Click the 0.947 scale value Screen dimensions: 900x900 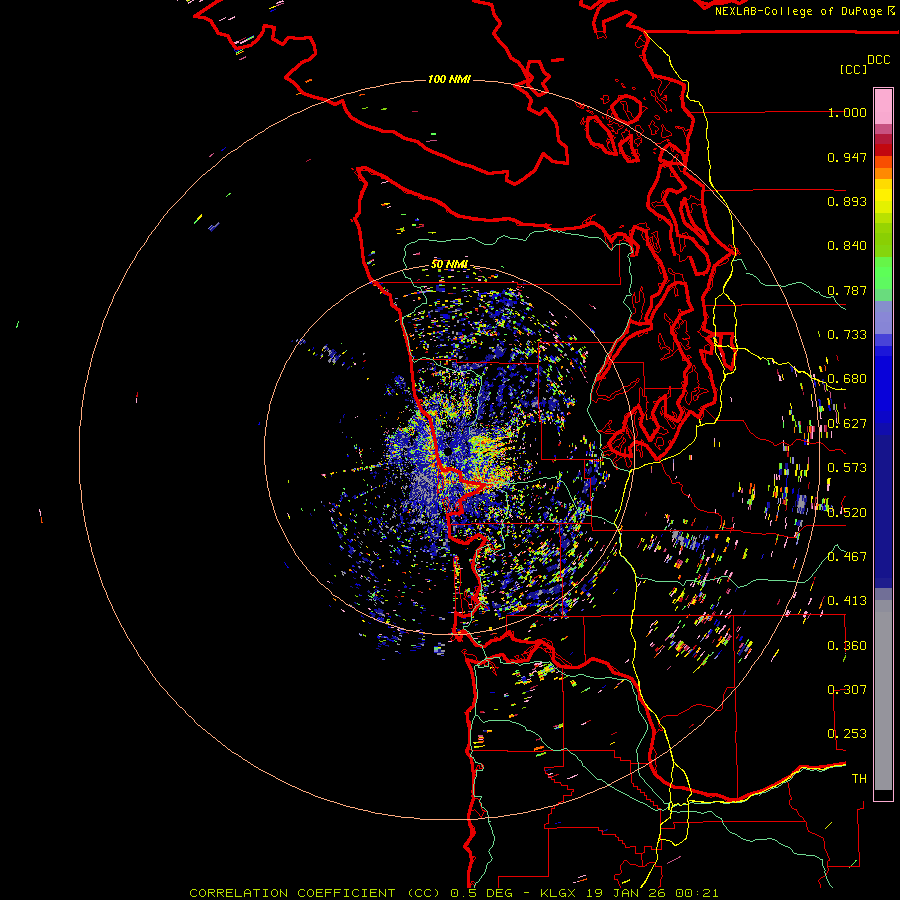tap(847, 157)
